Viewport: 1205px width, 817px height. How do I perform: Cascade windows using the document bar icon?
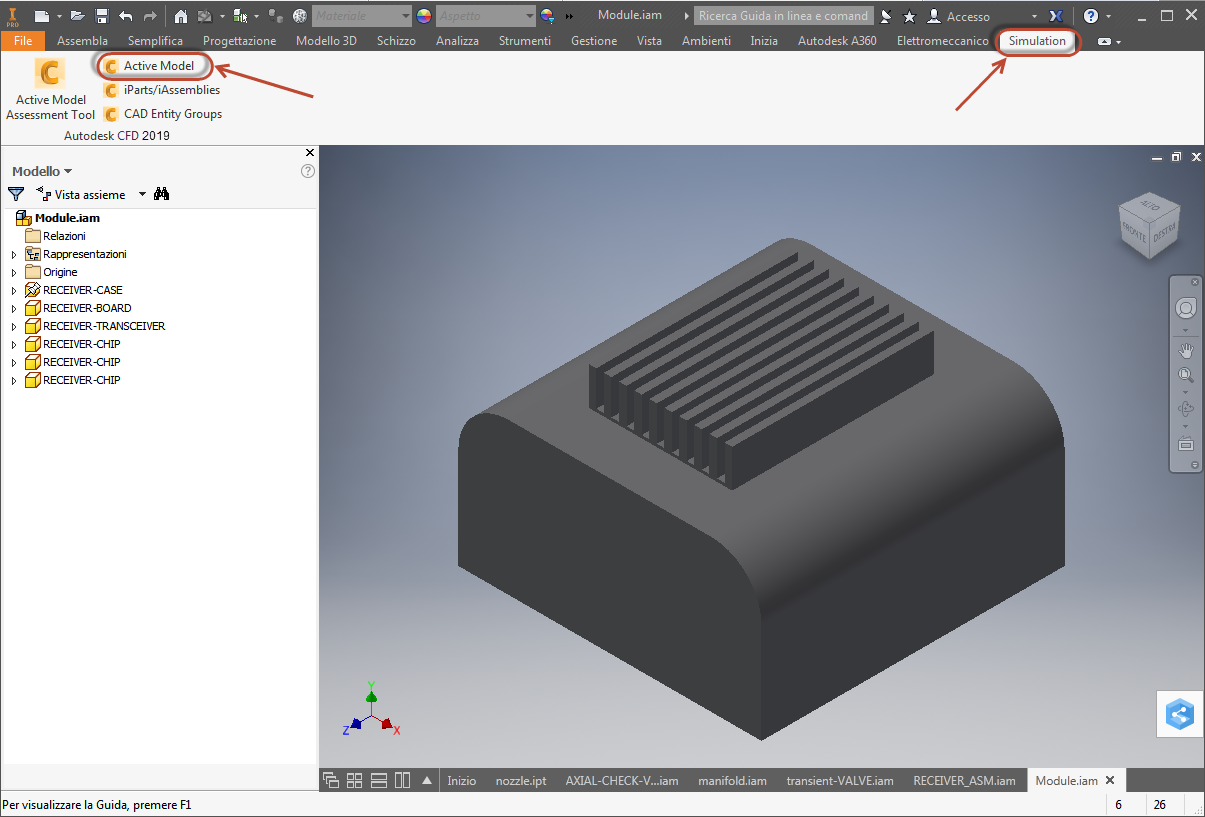pyautogui.click(x=330, y=781)
